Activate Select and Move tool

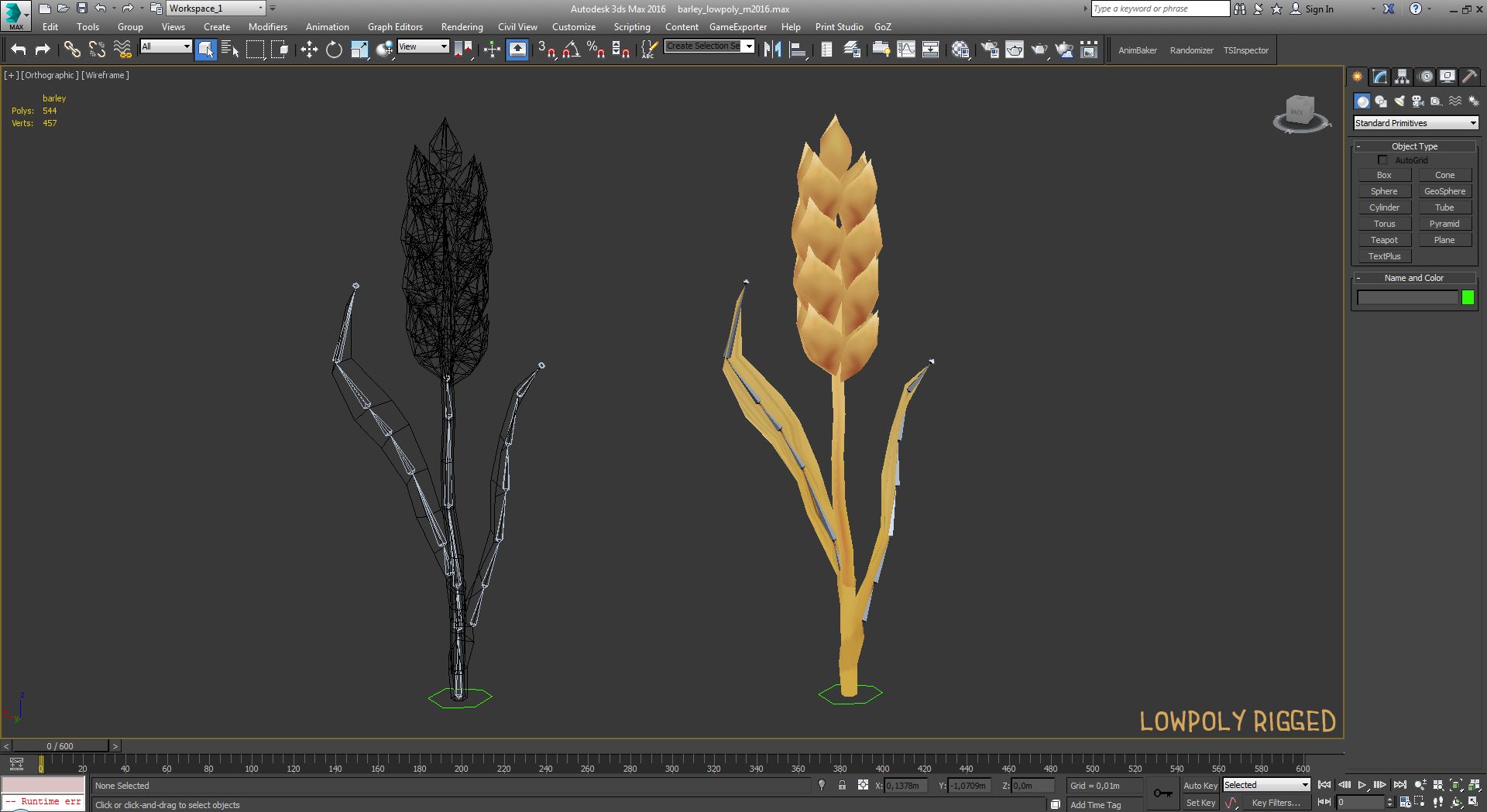(309, 50)
